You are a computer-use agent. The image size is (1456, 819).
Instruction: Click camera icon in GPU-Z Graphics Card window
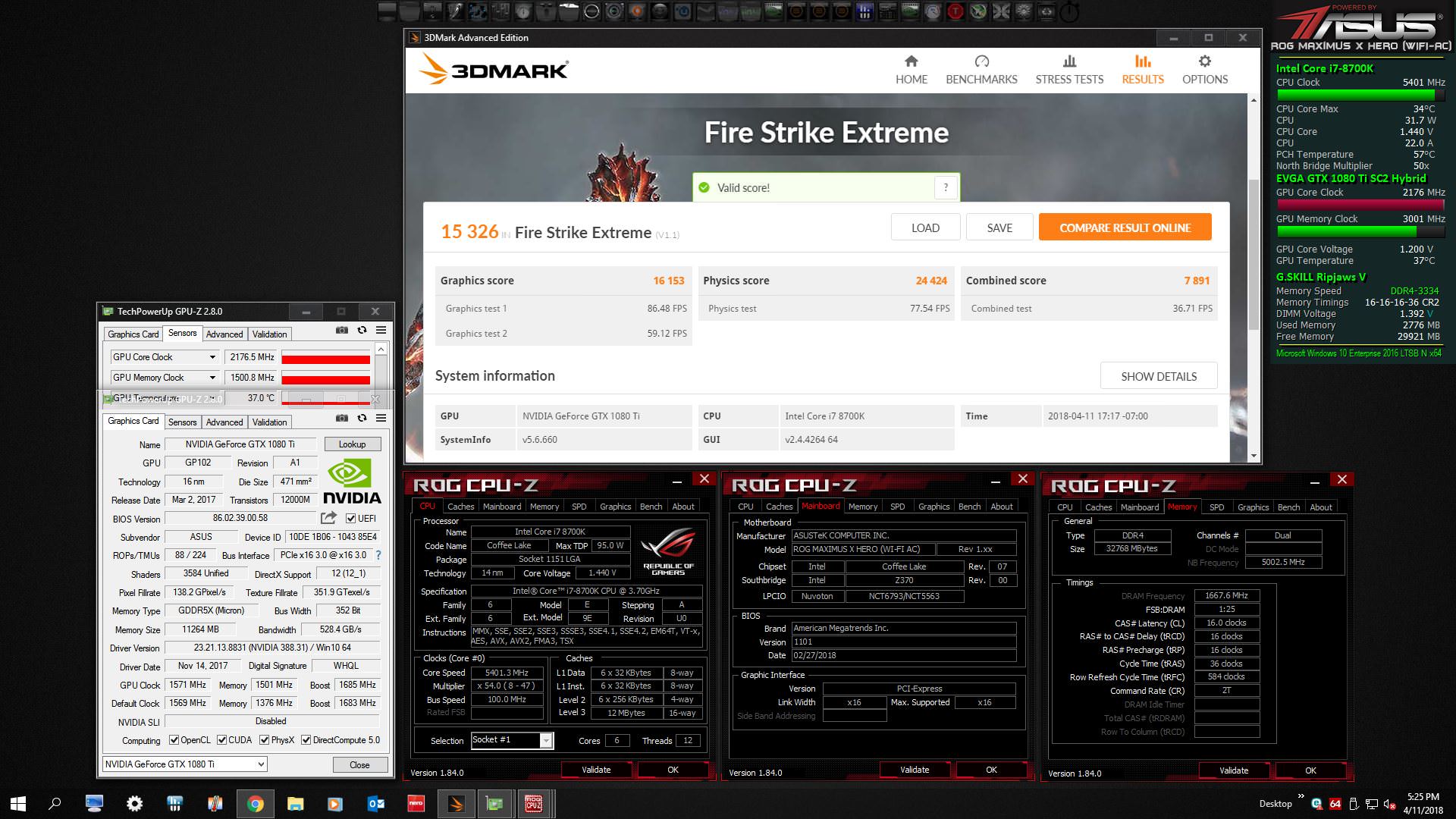pos(342,418)
